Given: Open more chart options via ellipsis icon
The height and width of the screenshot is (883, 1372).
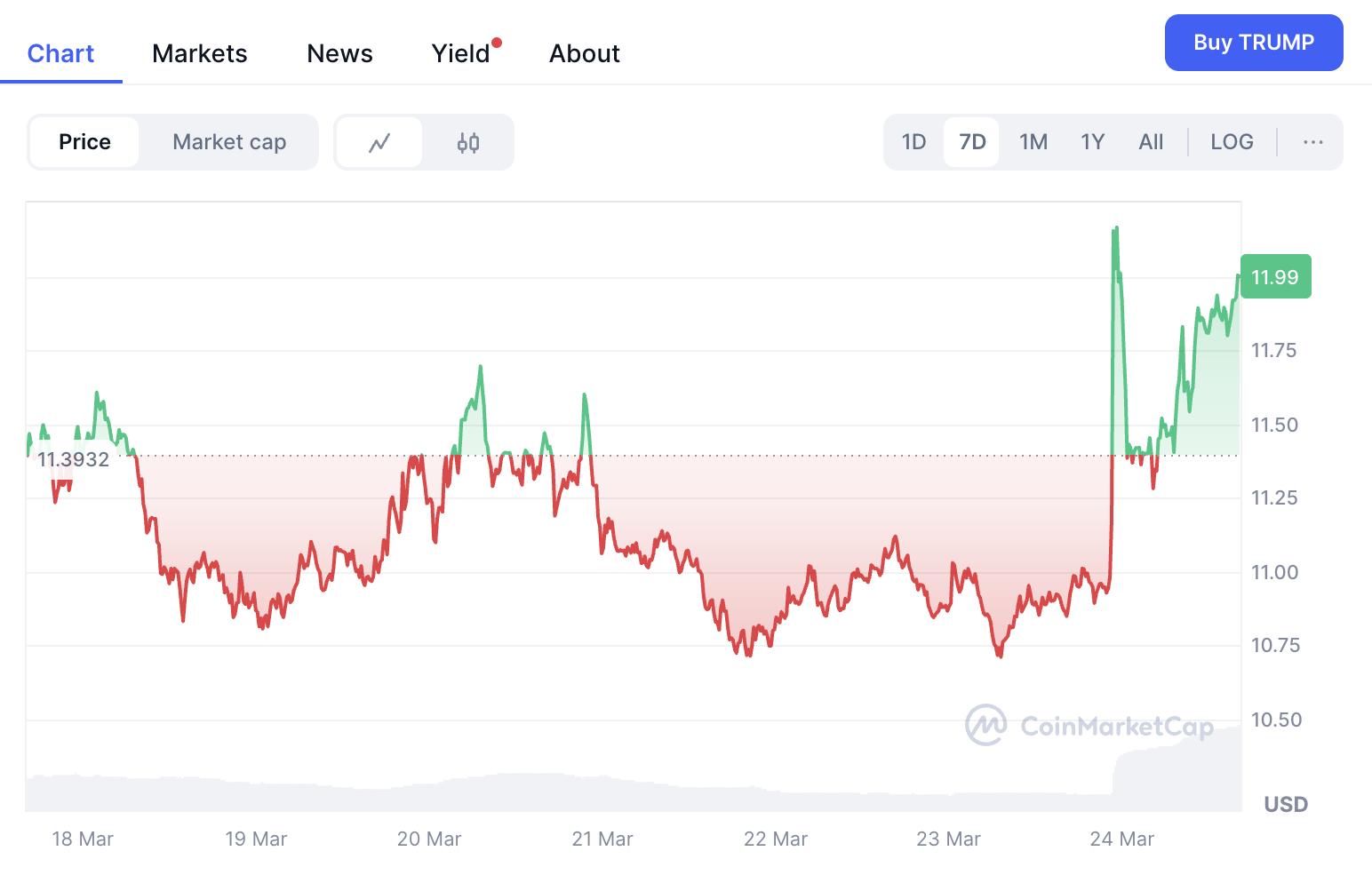Looking at the screenshot, I should point(1312,141).
